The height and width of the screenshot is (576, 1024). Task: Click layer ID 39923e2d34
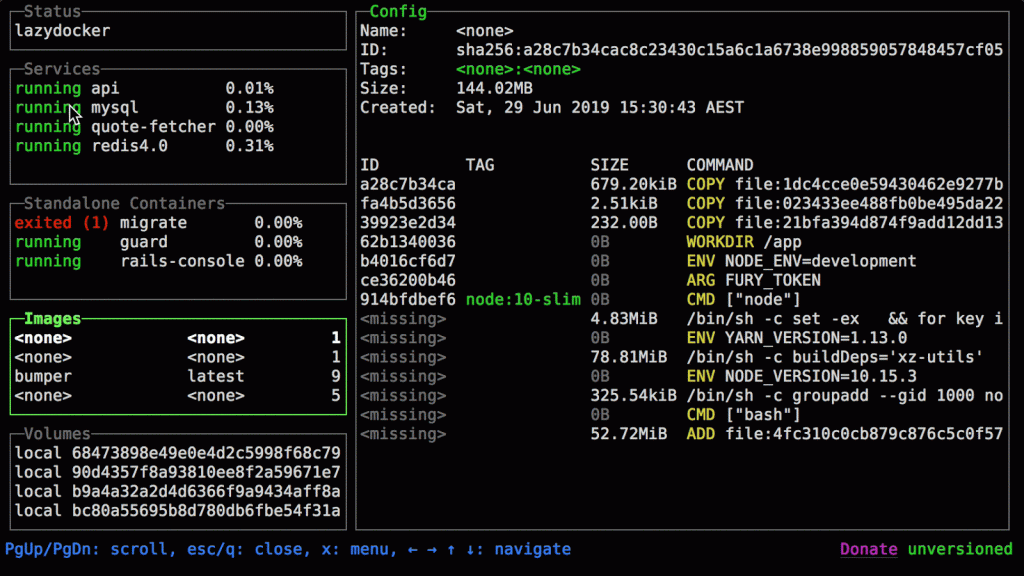click(408, 223)
